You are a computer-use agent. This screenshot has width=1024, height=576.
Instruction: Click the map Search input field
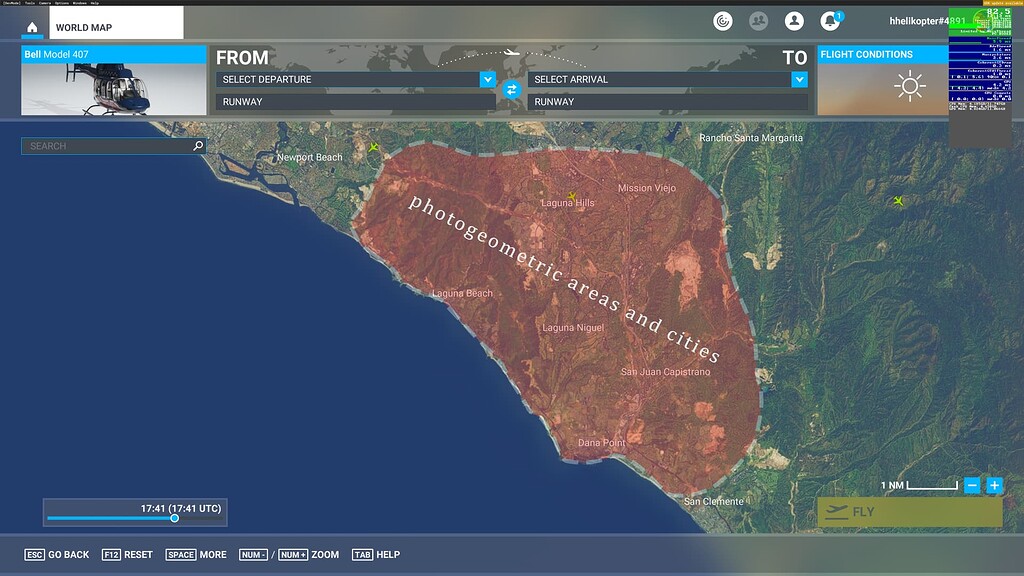click(x=105, y=146)
